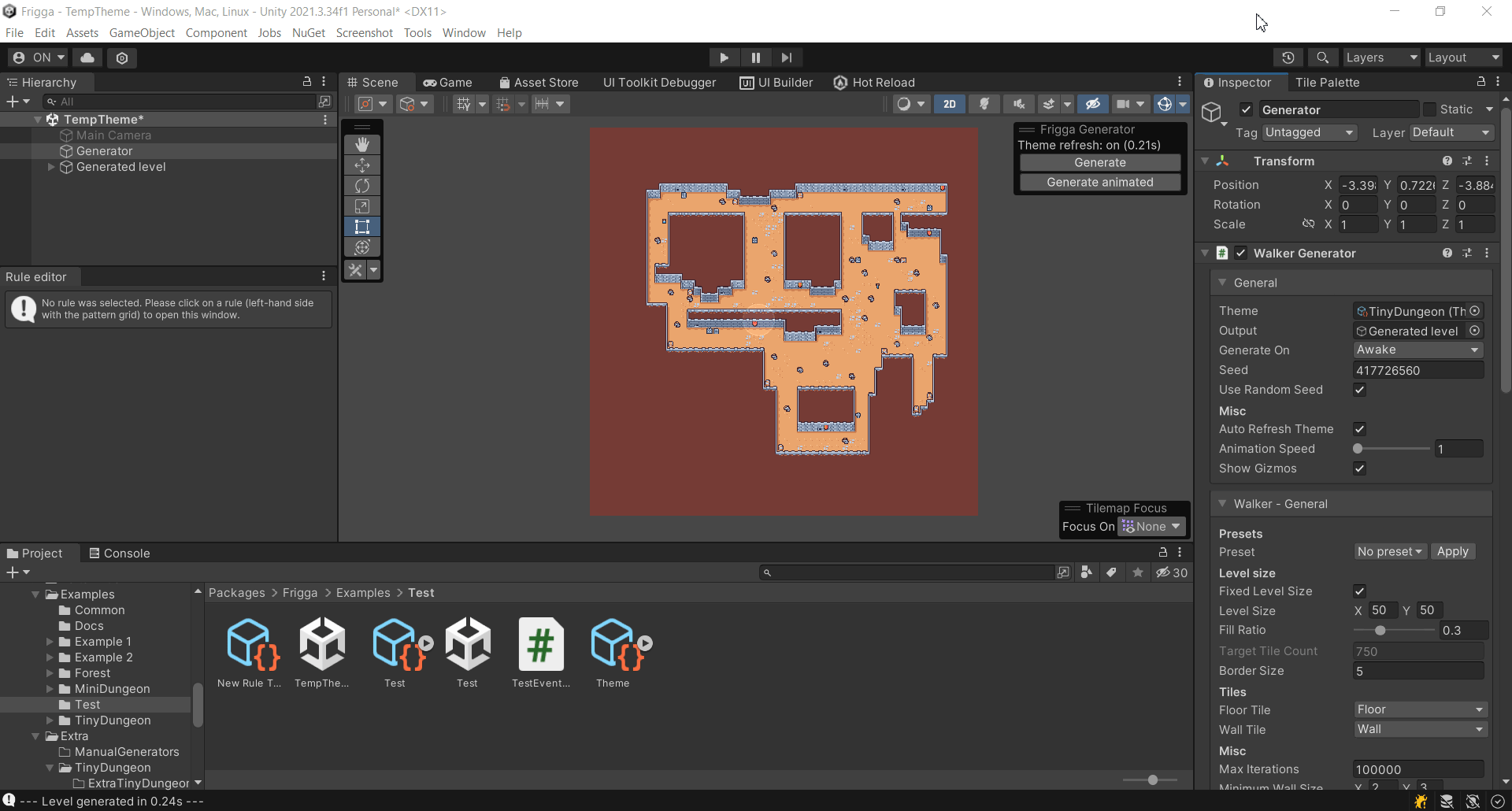
Task: Switch to the Asset Store tab
Action: pyautogui.click(x=539, y=83)
